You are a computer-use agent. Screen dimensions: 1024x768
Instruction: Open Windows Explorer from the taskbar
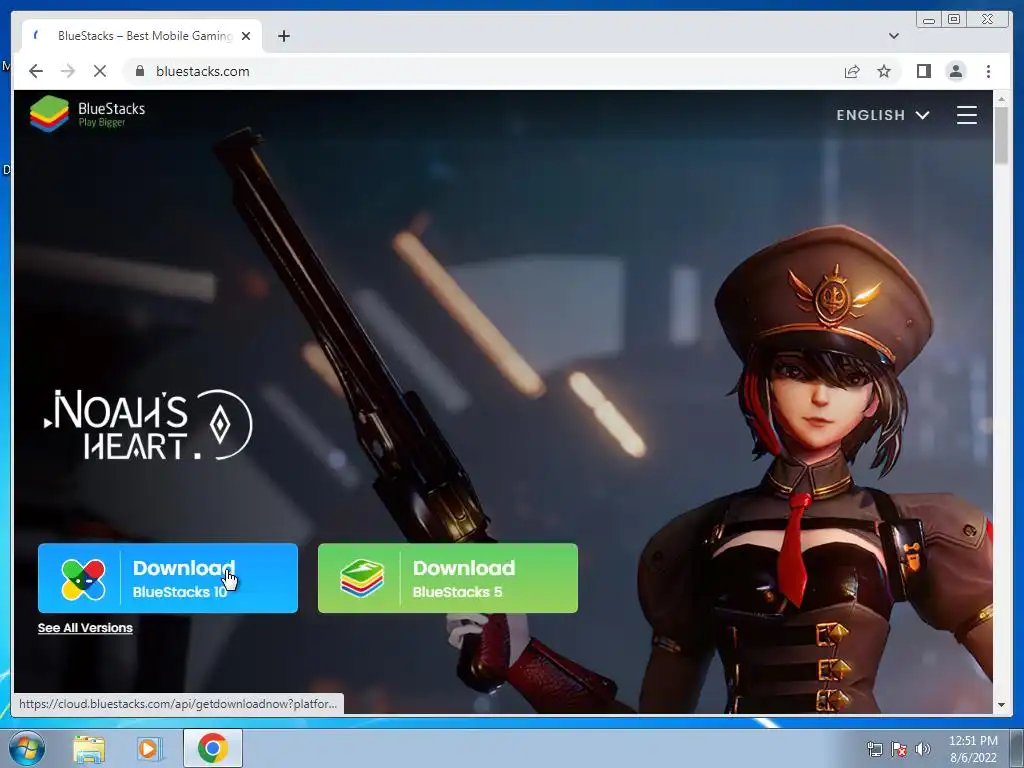click(89, 748)
